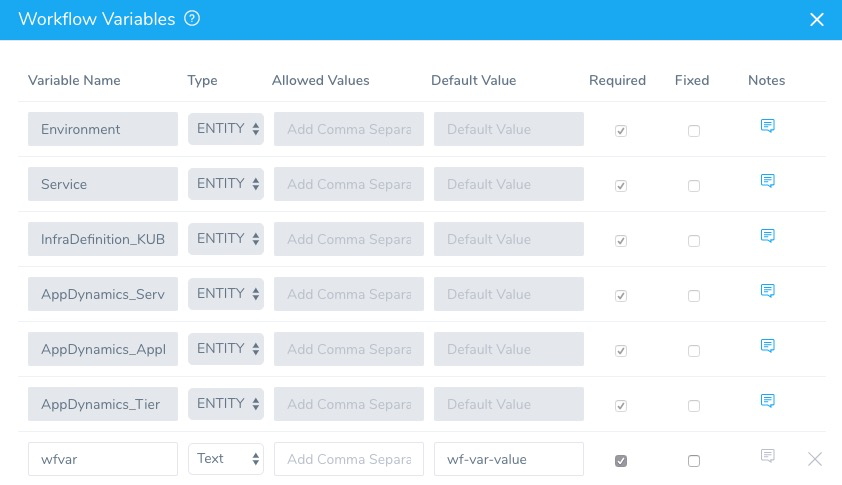Image resolution: width=842 pixels, height=485 pixels.
Task: Open notes for AppDynamics_Serv variable
Action: (767, 291)
